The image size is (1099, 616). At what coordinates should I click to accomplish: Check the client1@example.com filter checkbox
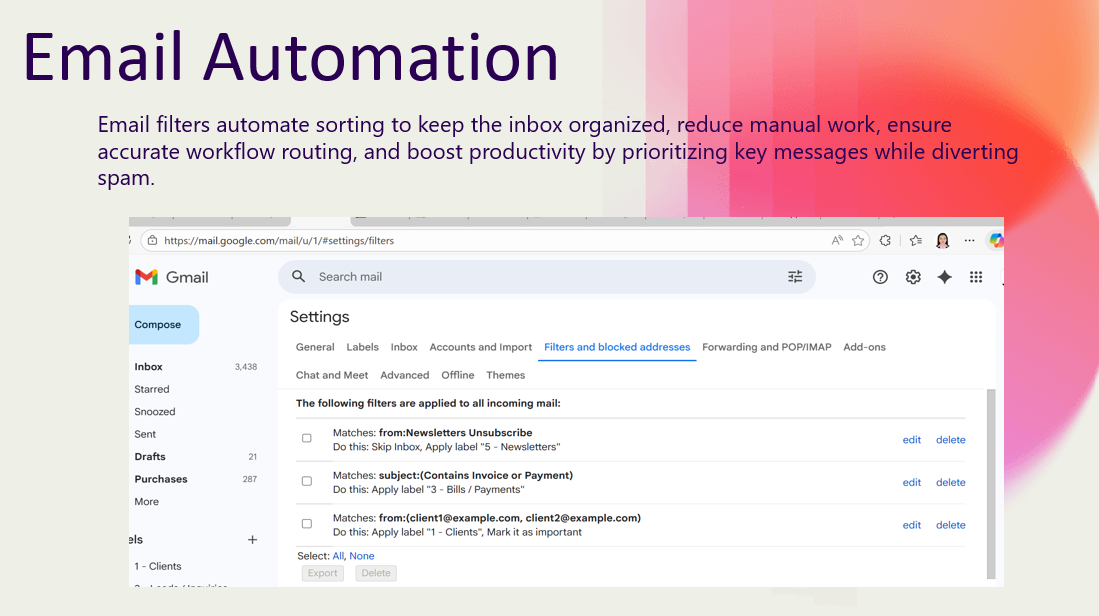(307, 524)
